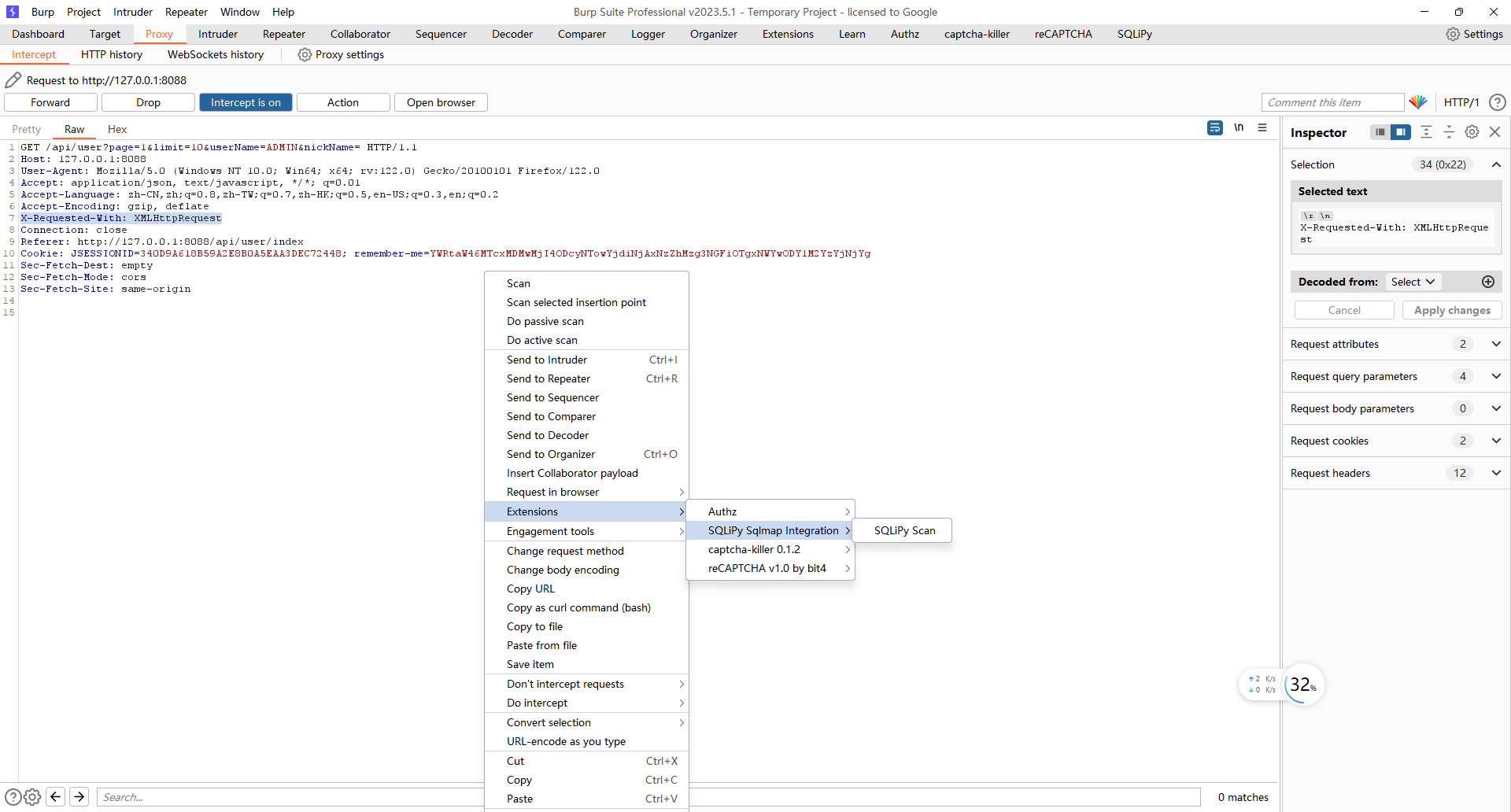Image resolution: width=1511 pixels, height=812 pixels.
Task: Expand all Inspector sections
Action: [x=1426, y=132]
